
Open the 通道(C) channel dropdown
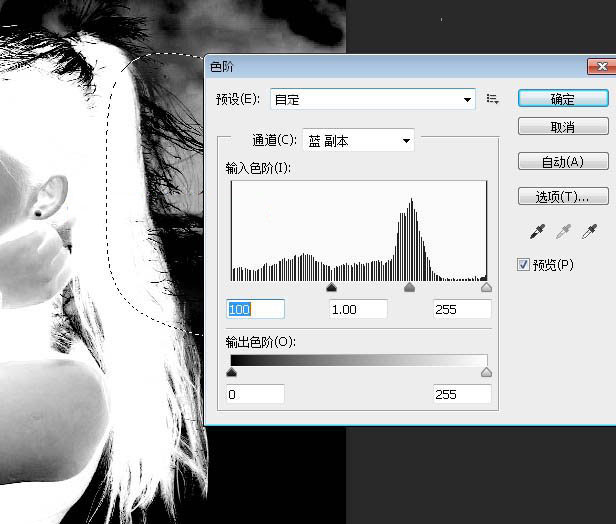(x=358, y=141)
